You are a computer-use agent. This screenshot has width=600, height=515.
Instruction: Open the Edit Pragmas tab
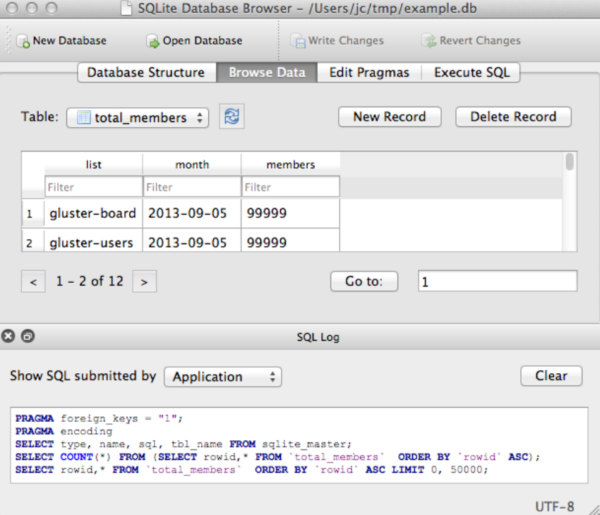point(369,73)
